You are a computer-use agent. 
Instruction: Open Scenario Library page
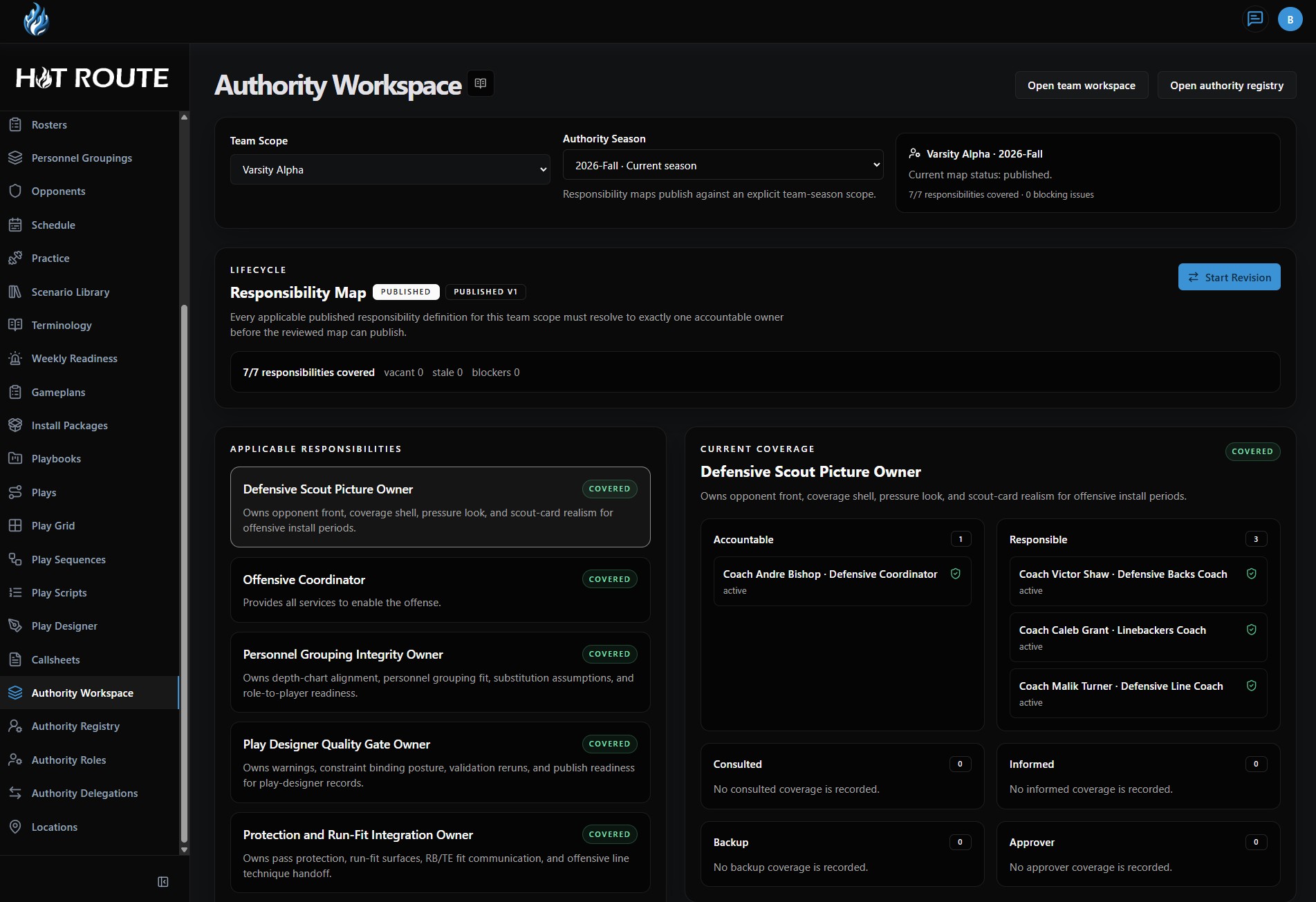coord(89,292)
